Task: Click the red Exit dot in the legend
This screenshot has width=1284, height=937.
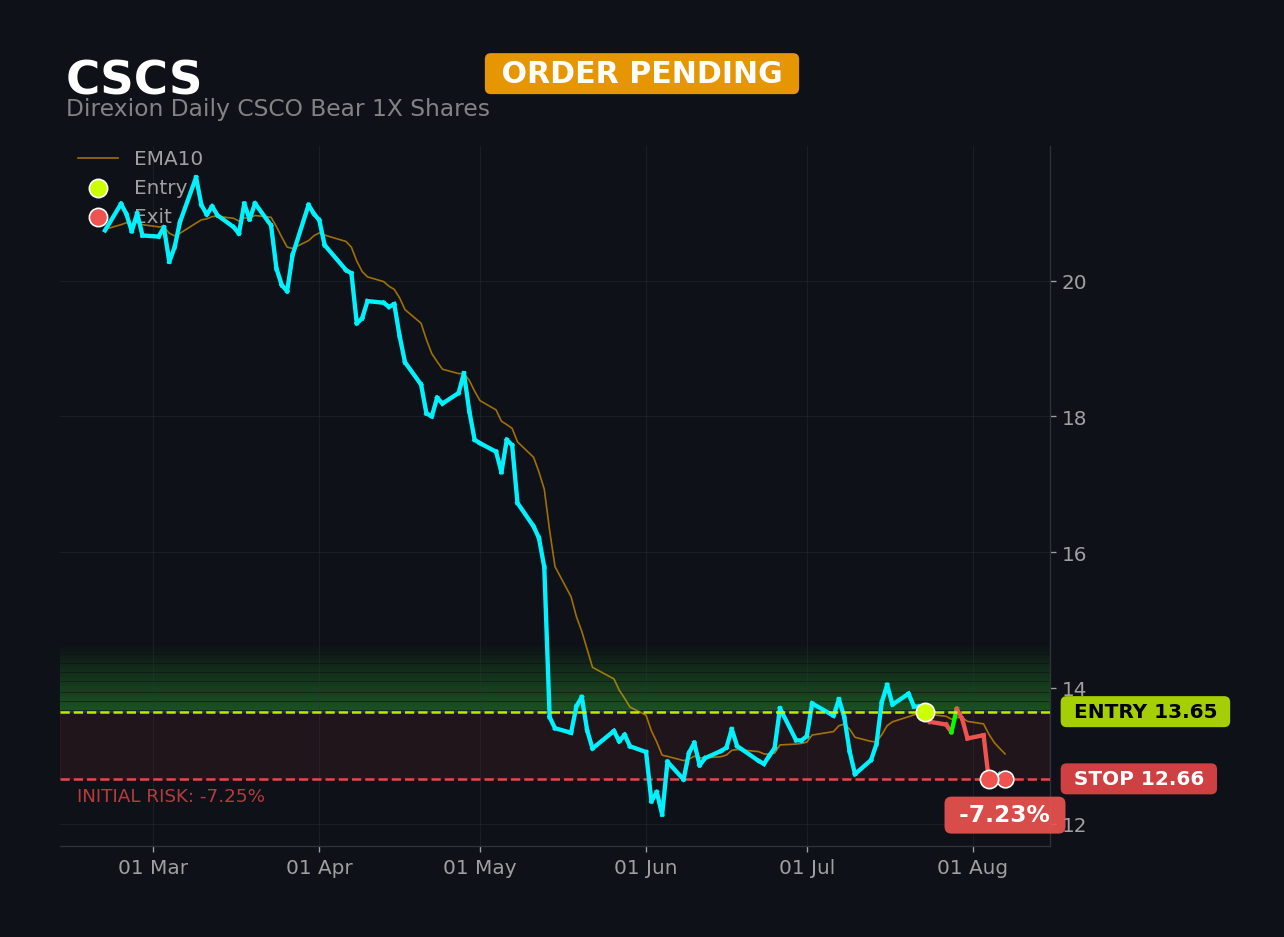Action: (x=98, y=217)
